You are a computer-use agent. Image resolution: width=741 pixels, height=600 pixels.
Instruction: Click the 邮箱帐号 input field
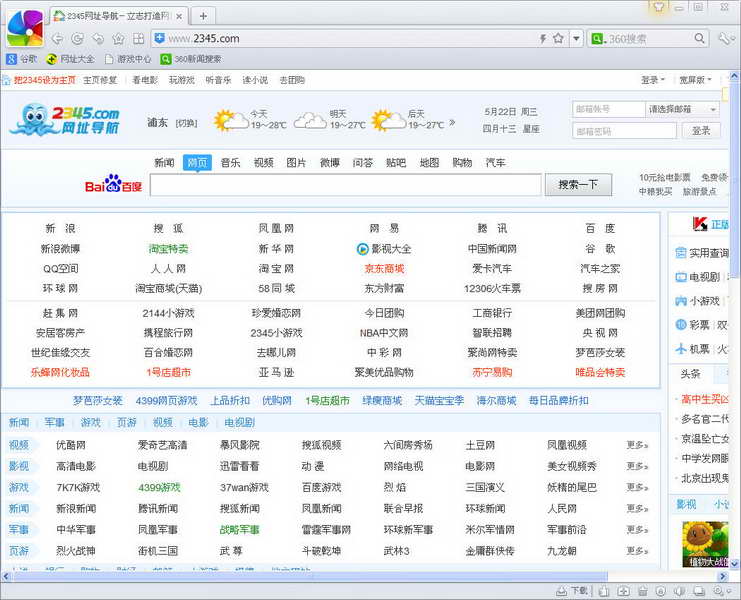(609, 109)
